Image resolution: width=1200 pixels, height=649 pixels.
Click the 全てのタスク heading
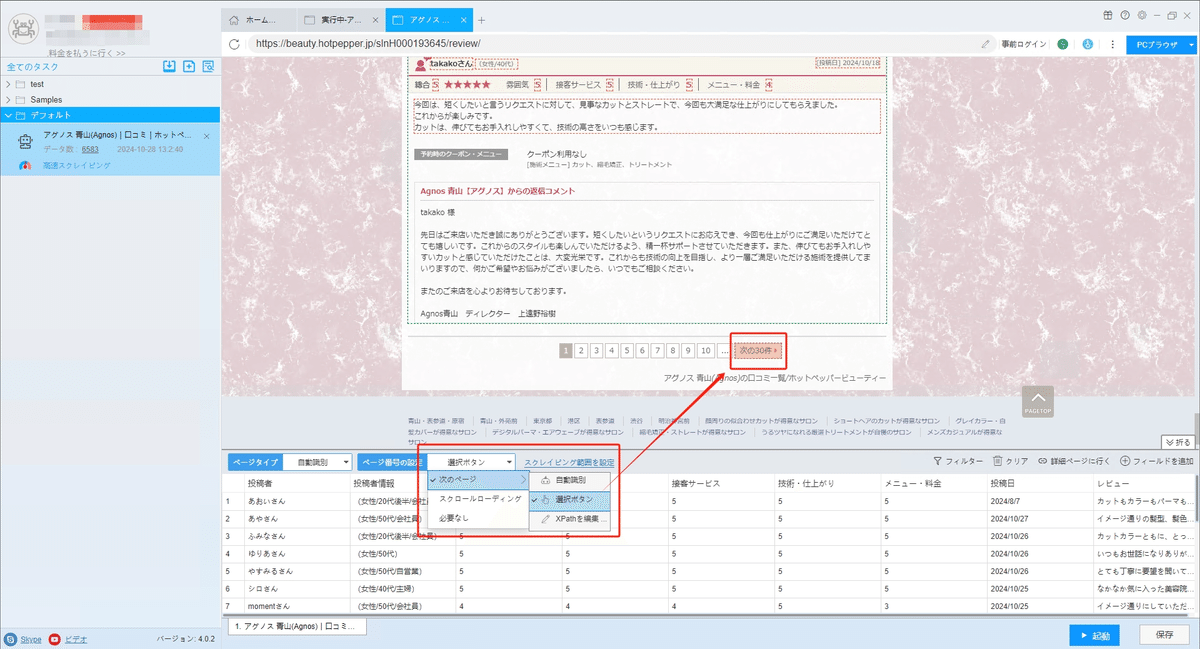point(32,67)
